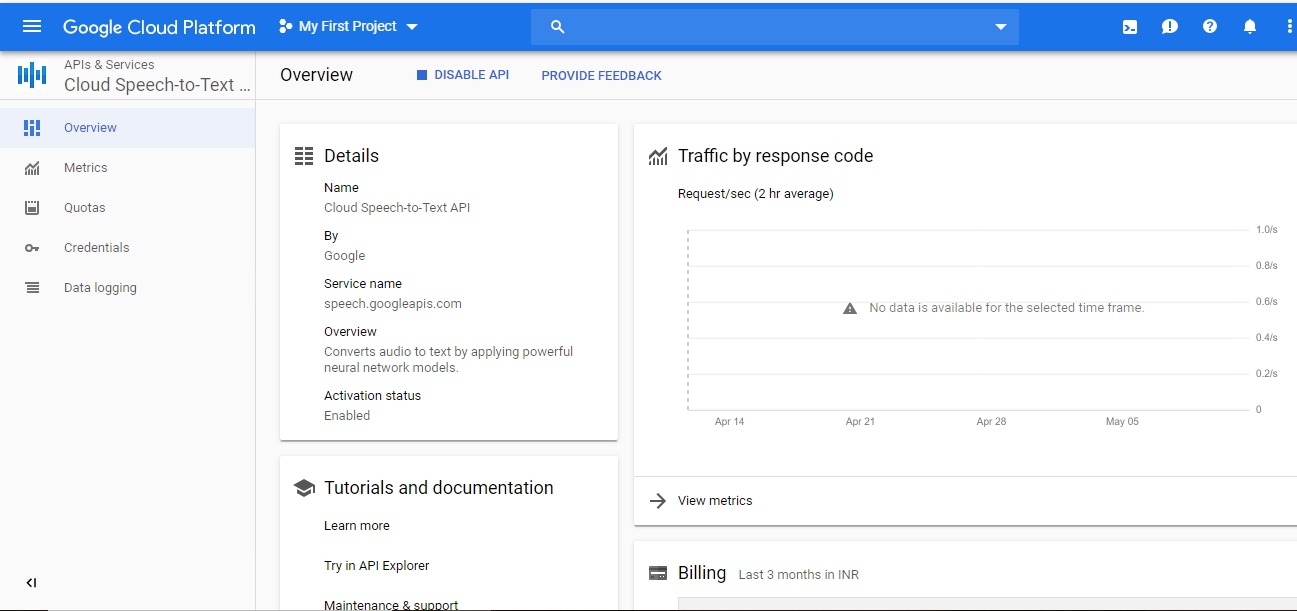Select Metrics in the sidebar
1297x611 pixels.
[128, 168]
